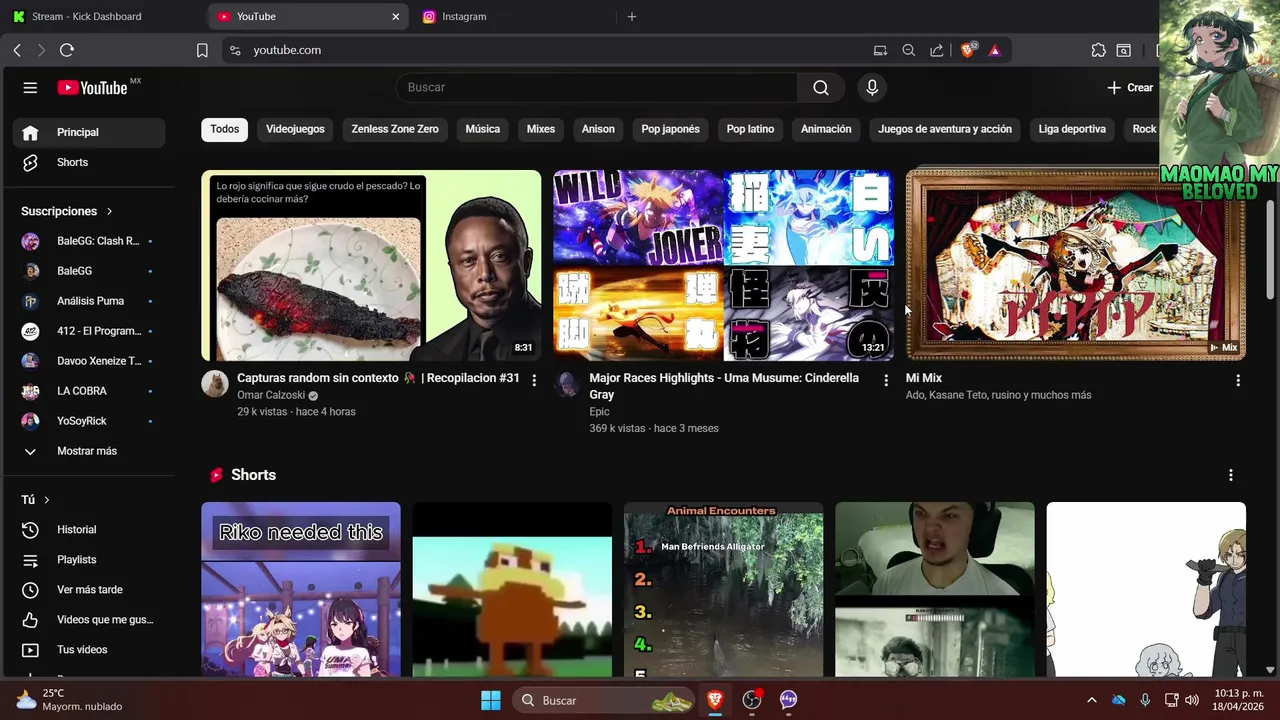
Task: Bookmark this page icon
Action: click(202, 50)
